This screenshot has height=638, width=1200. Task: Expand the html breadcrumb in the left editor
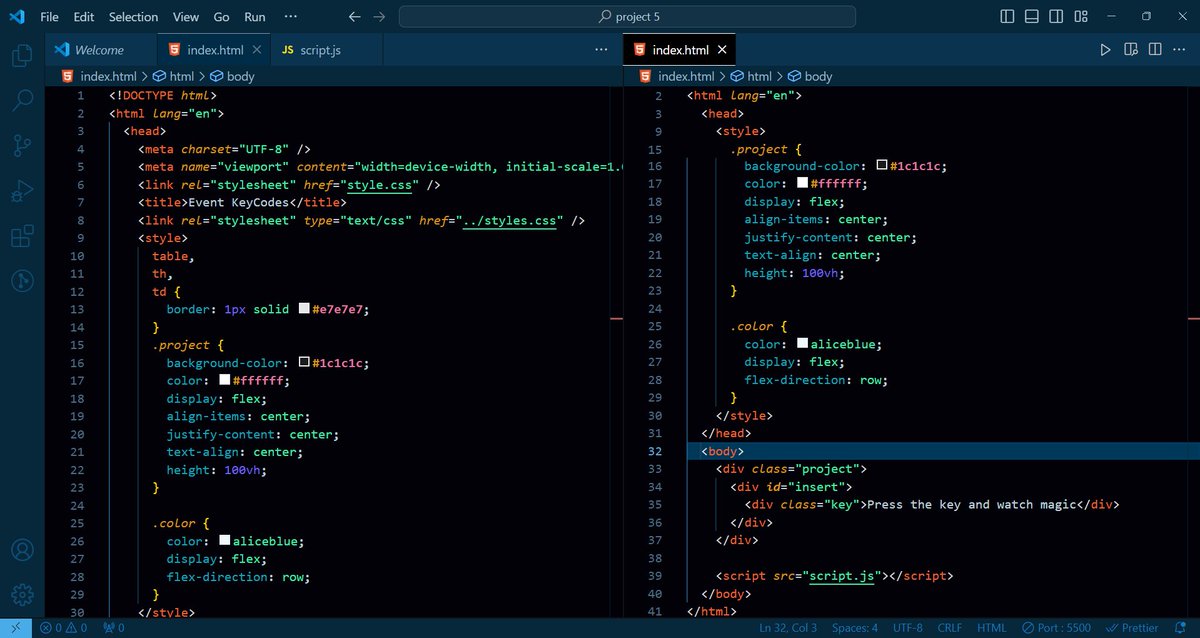[x=173, y=76]
